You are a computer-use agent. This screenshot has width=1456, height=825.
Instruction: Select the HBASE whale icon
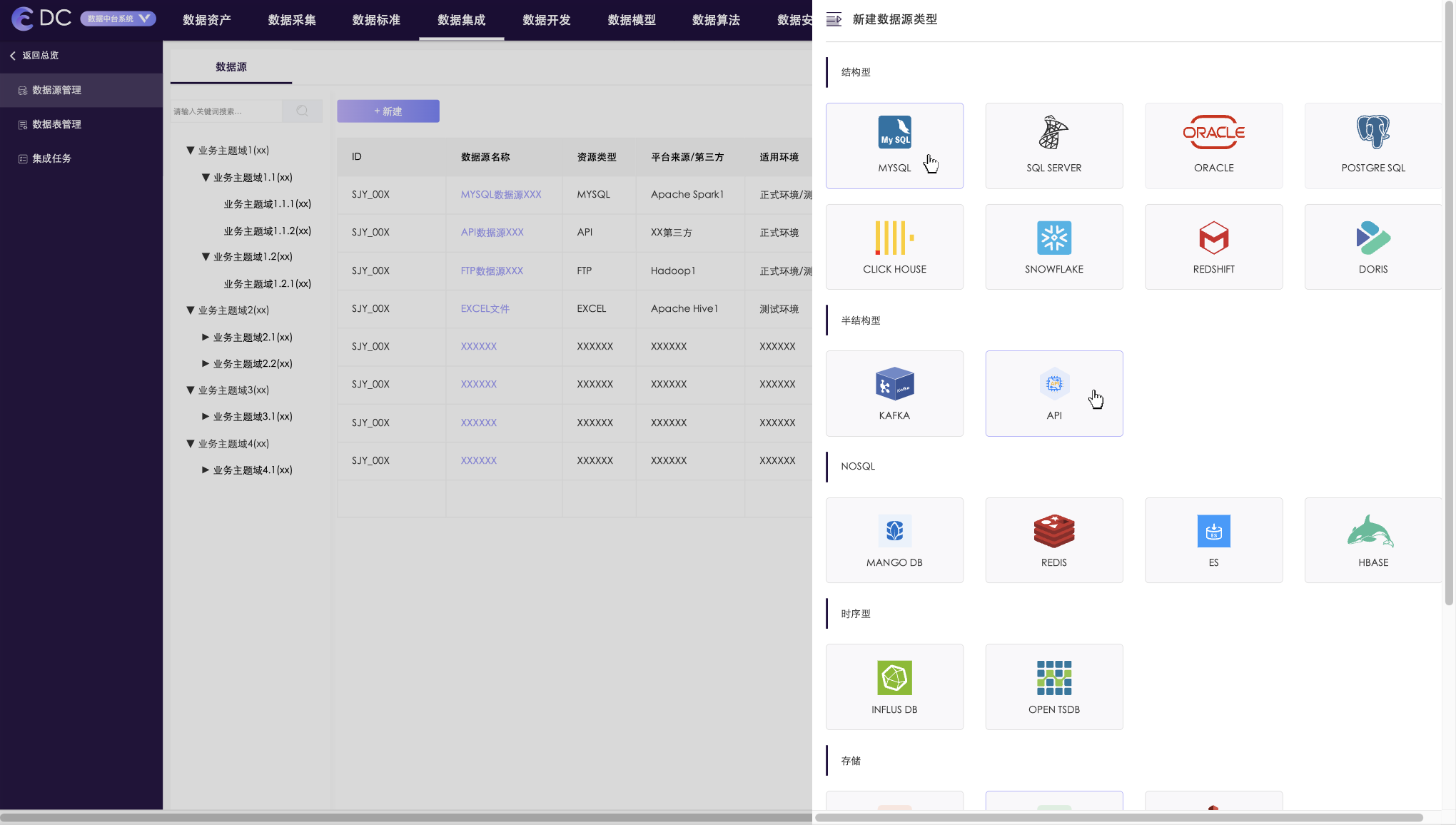tap(1370, 531)
